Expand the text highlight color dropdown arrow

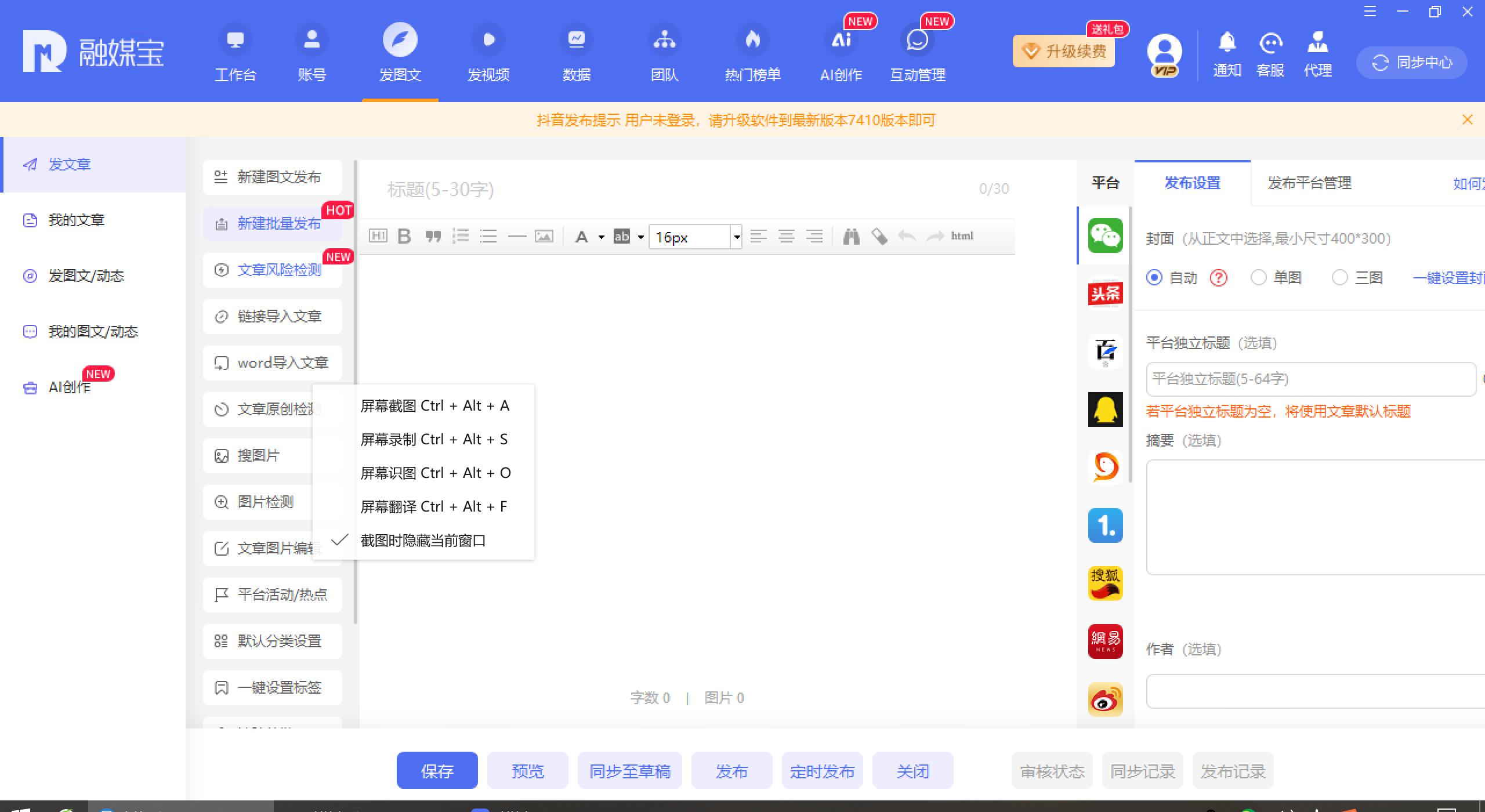[x=641, y=237]
